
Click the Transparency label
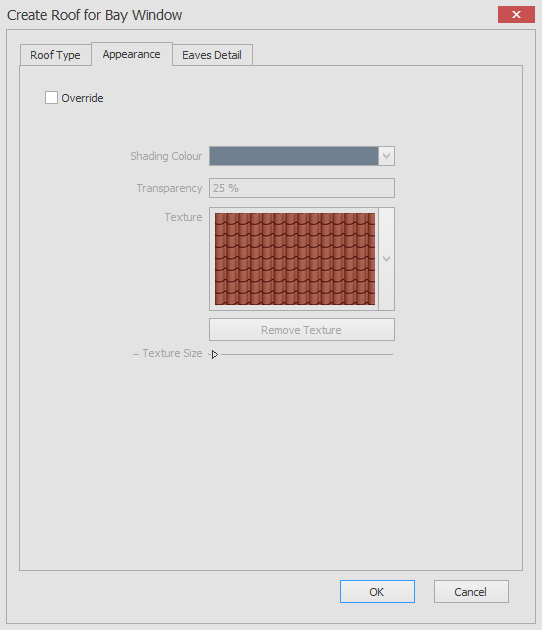(x=169, y=188)
